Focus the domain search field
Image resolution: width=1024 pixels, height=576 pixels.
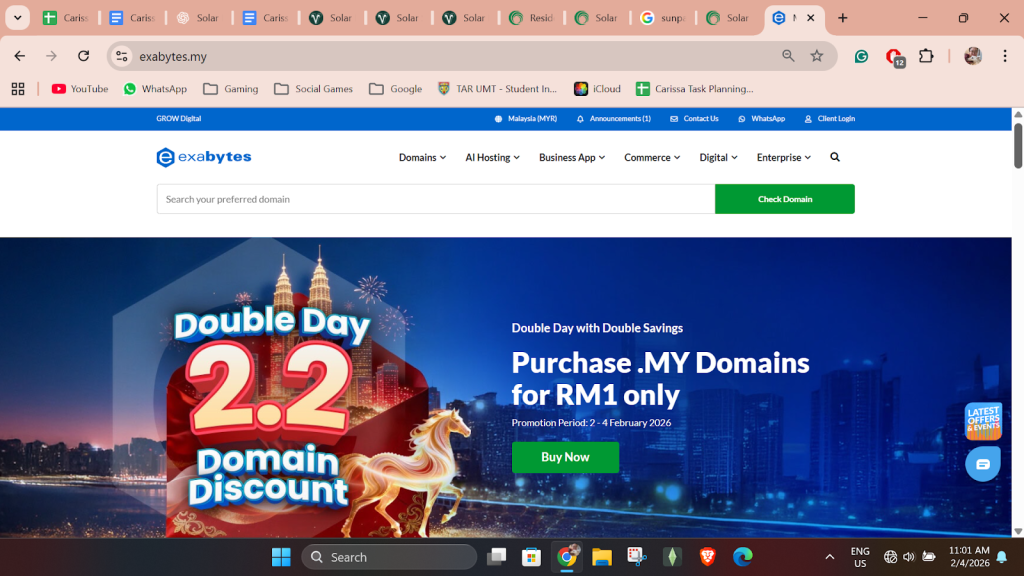click(436, 199)
